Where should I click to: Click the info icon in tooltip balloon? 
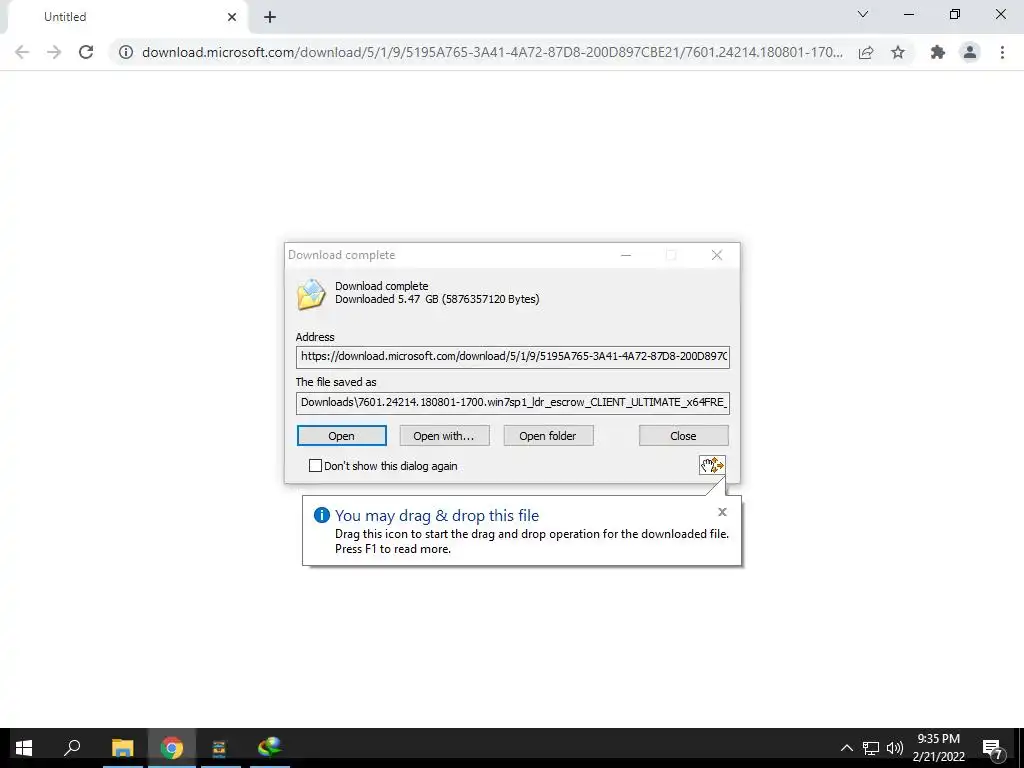[321, 515]
